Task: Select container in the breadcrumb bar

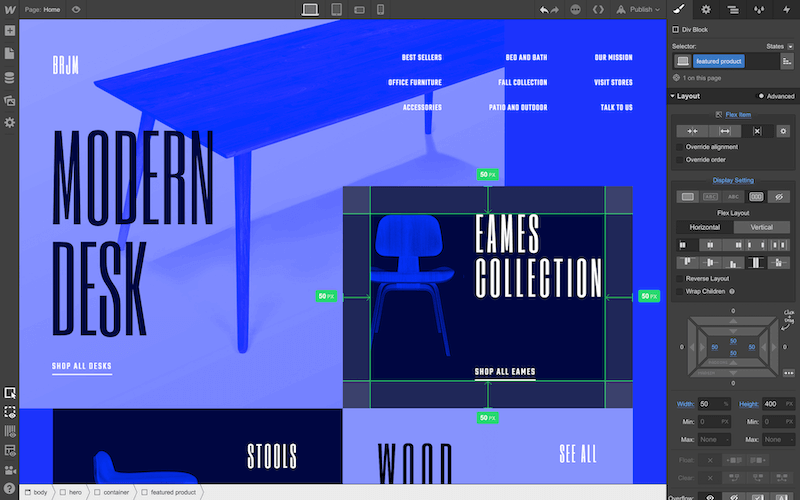Action: 111,492
